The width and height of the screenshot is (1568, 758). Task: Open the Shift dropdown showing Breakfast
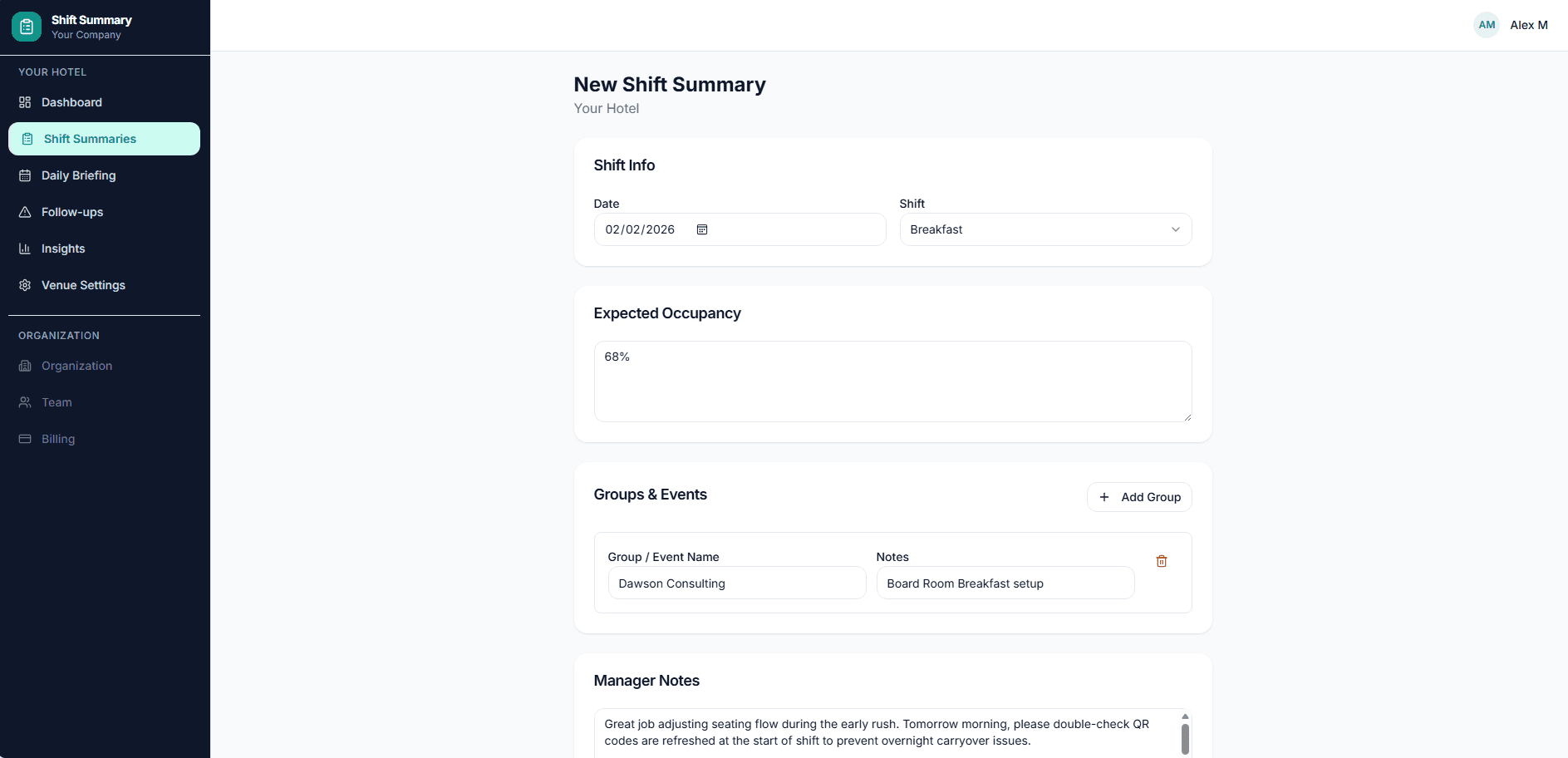point(1045,229)
